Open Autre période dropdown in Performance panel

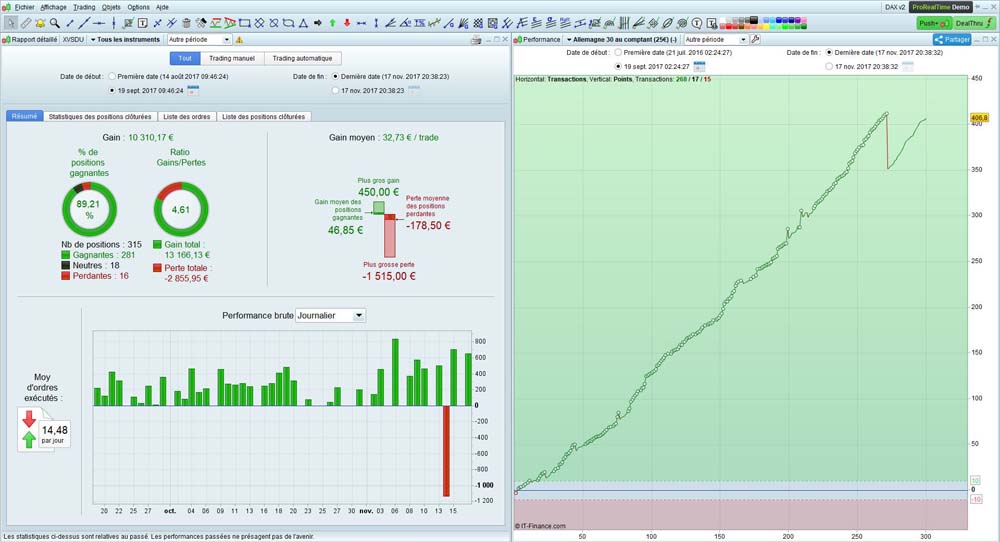[x=715, y=40]
